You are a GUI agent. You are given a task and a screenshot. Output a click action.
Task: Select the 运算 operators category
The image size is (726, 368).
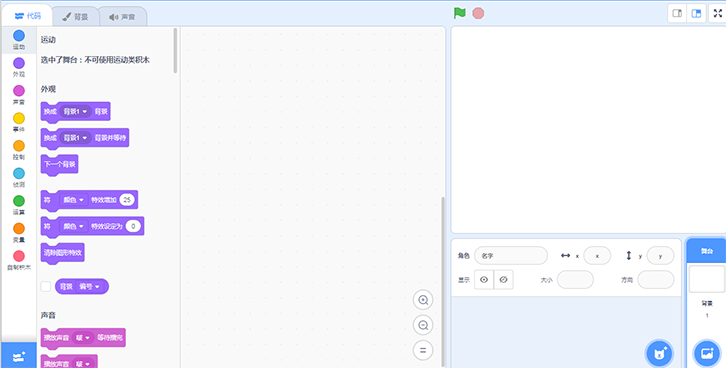coord(19,206)
